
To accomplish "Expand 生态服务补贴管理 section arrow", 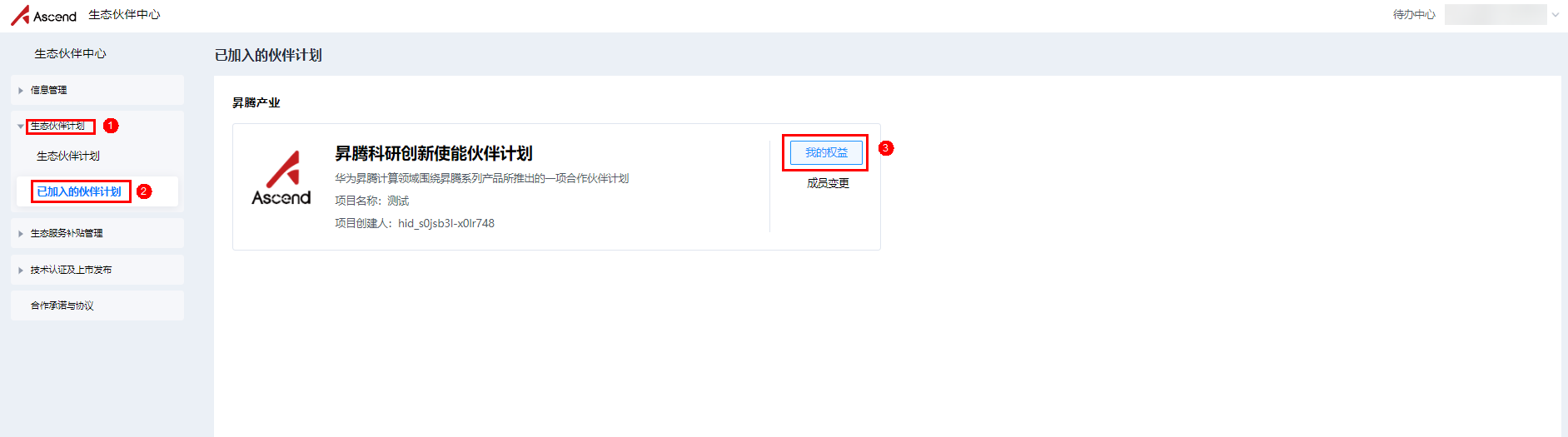I will click(21, 234).
